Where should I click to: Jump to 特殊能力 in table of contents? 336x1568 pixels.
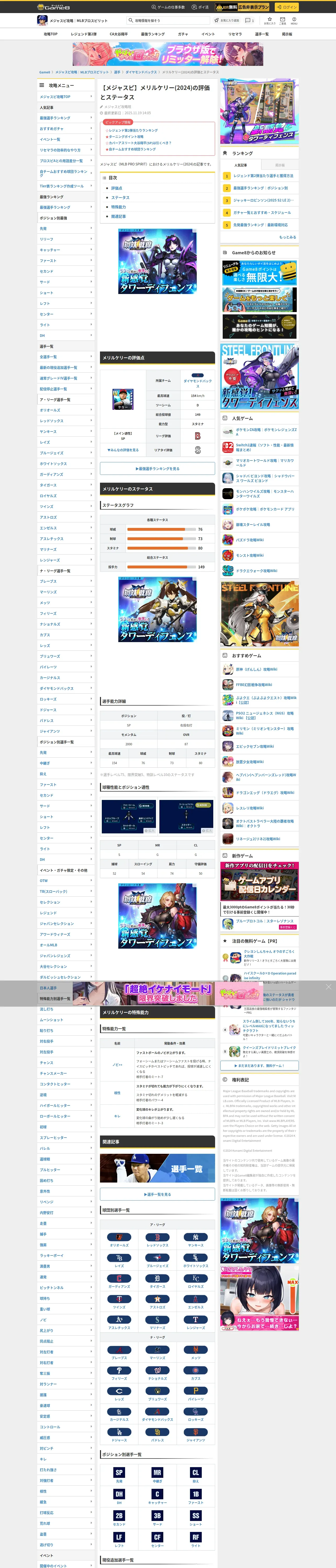[118, 207]
